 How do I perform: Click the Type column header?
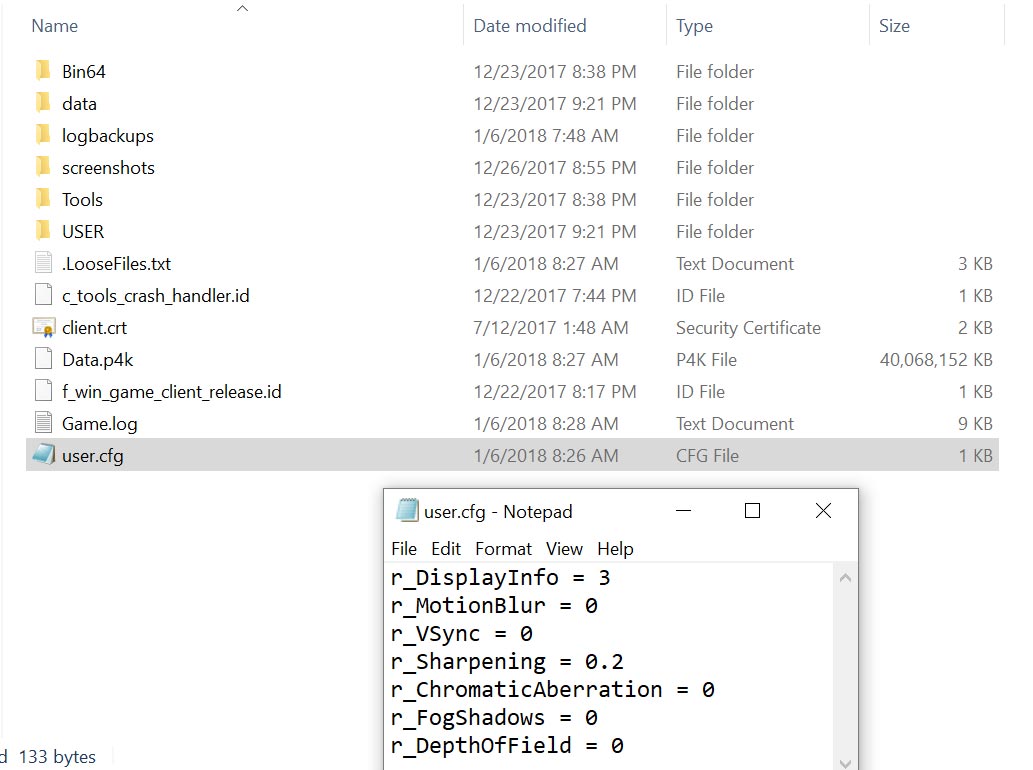(694, 26)
